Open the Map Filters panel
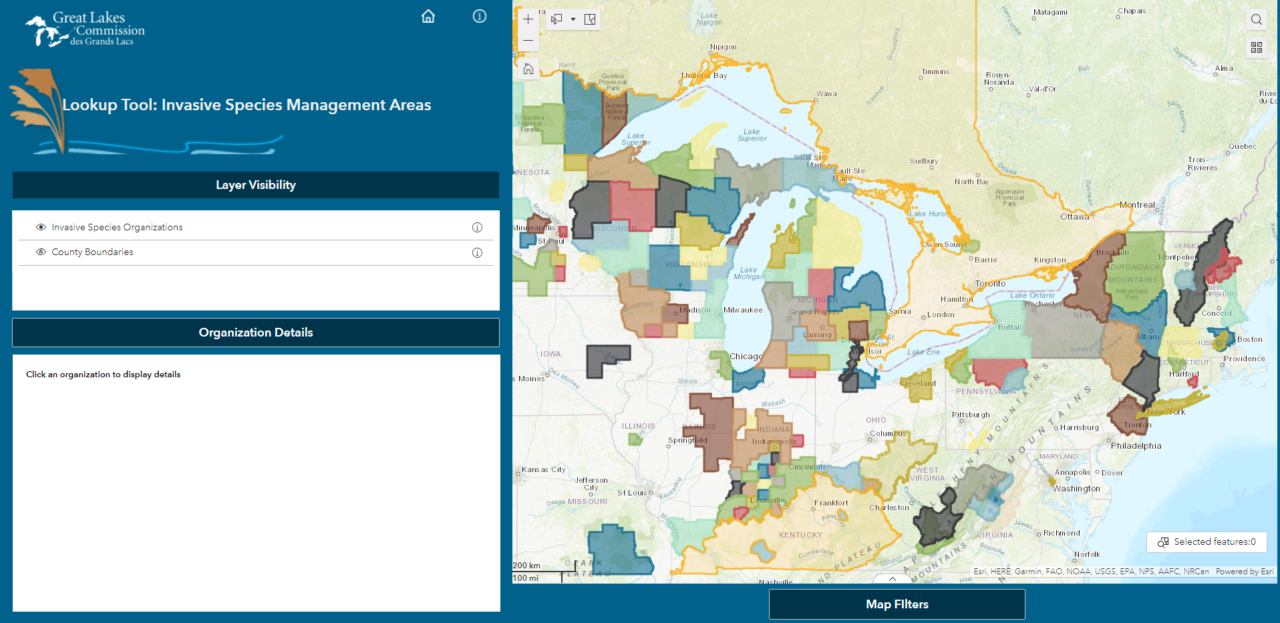This screenshot has width=1280, height=623. tap(896, 604)
